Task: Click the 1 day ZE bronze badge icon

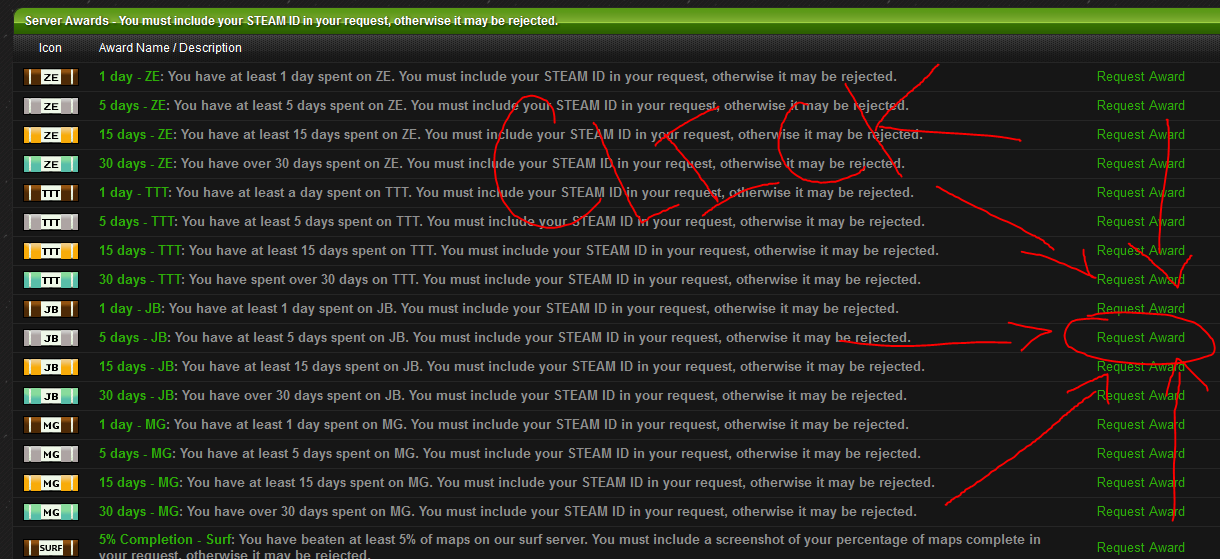Action: coord(50,77)
